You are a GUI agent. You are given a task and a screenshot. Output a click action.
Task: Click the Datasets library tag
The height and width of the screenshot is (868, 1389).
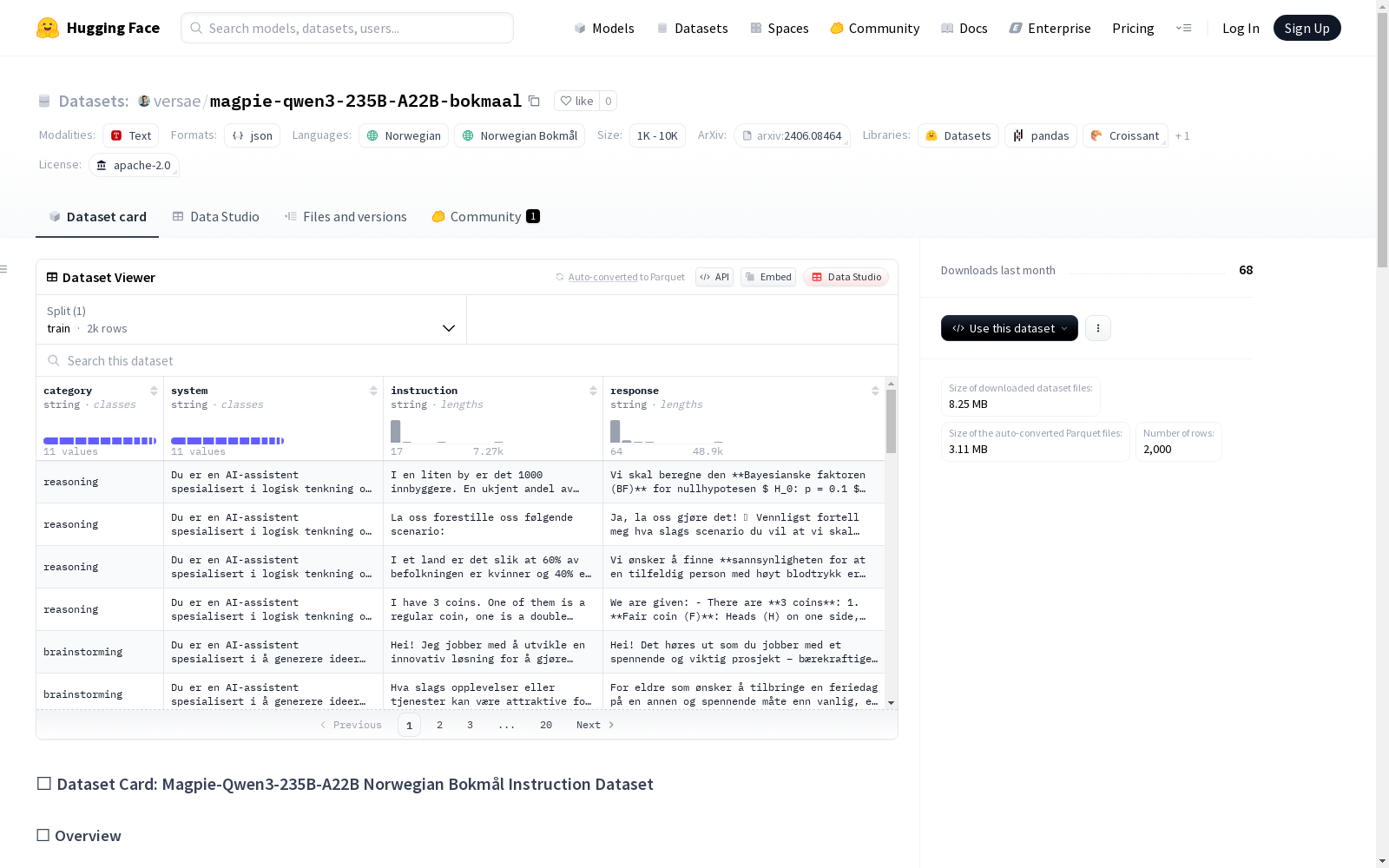coord(958,135)
